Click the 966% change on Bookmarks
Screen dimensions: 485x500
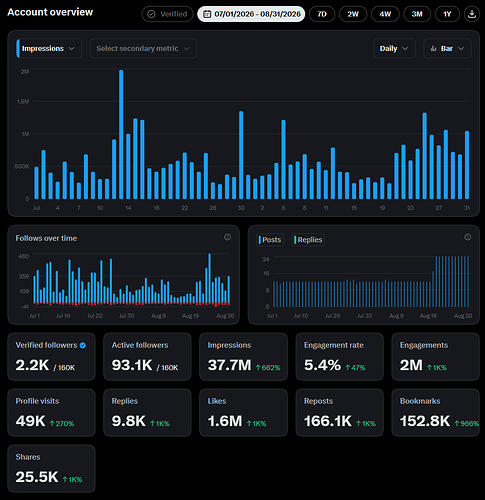[467, 424]
